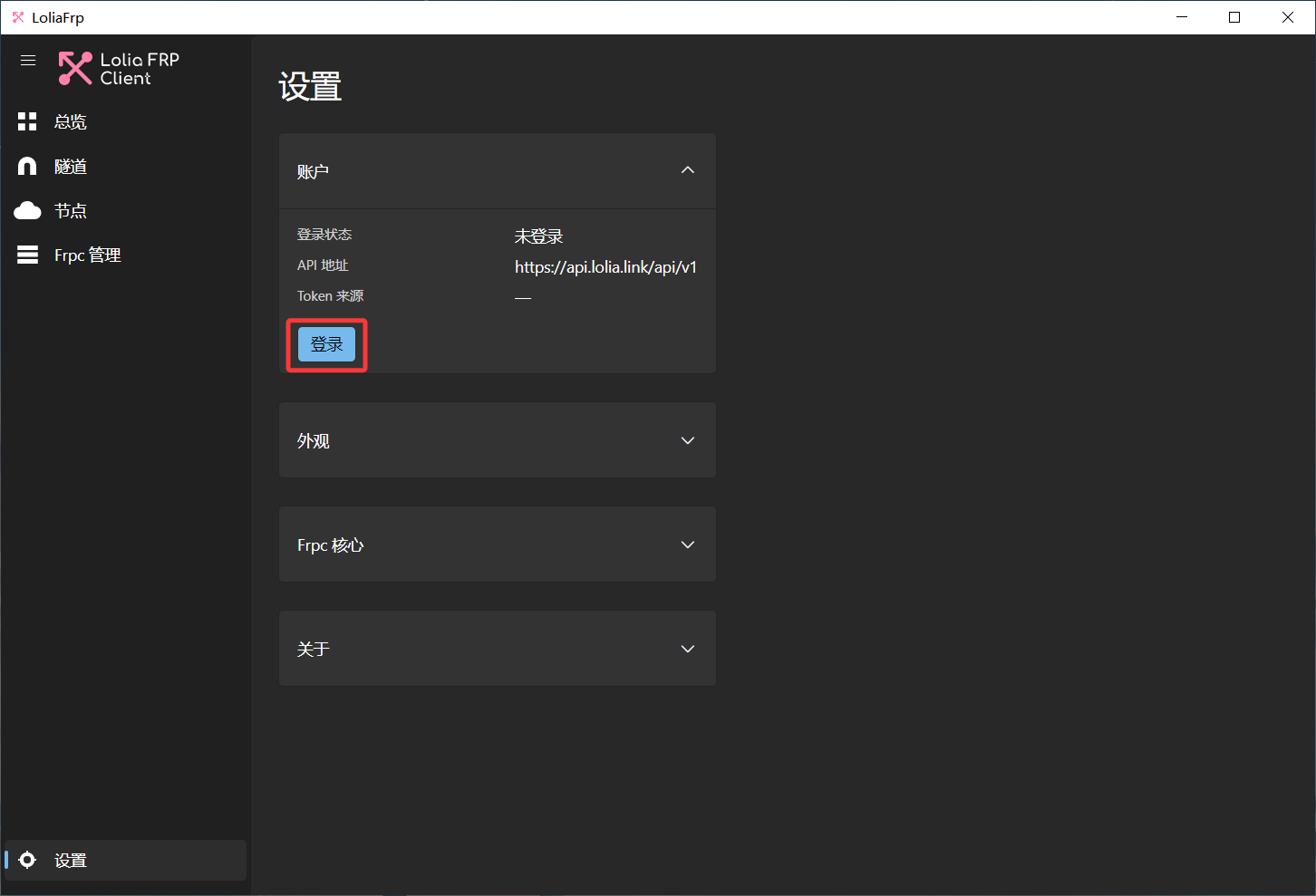Image resolution: width=1316 pixels, height=896 pixels.
Task: Click the 未登录 login status text
Action: pos(539,236)
